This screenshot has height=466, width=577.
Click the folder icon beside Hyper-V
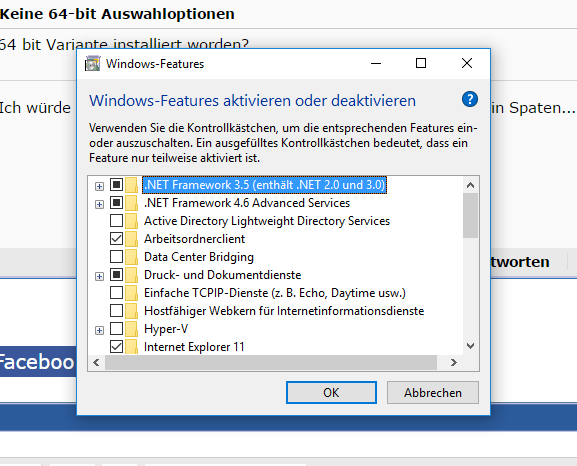131,329
